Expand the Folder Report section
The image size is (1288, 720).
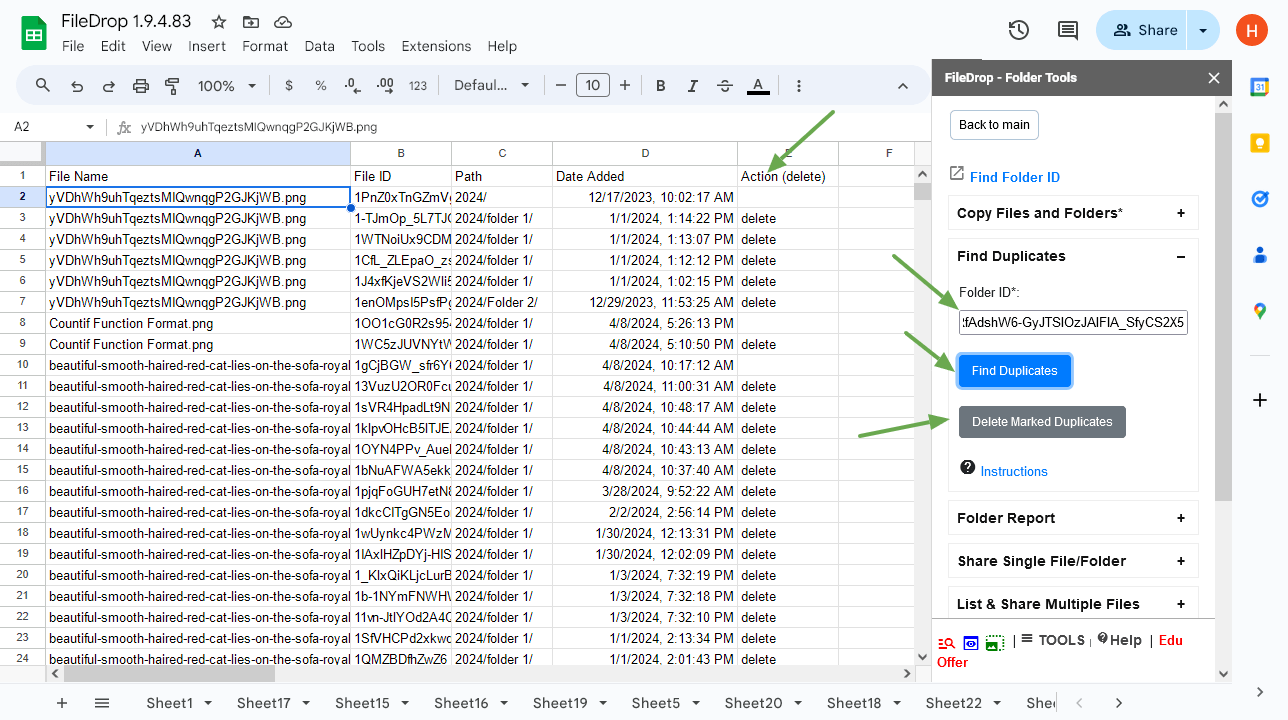click(x=1073, y=518)
